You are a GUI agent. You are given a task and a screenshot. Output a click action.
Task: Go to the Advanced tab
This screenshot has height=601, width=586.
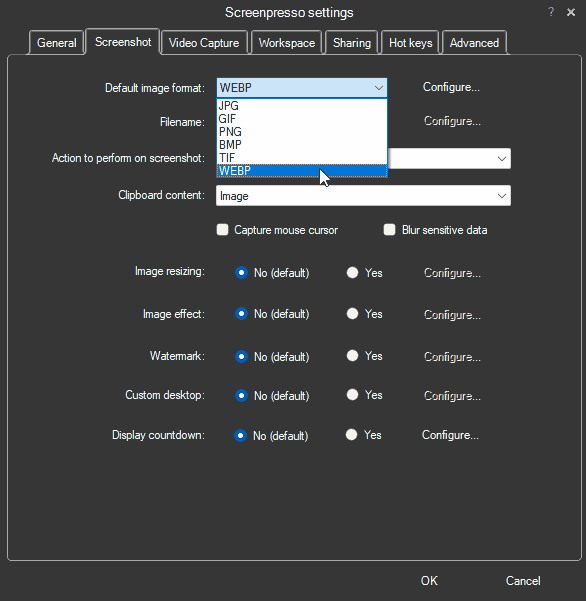[x=474, y=43]
